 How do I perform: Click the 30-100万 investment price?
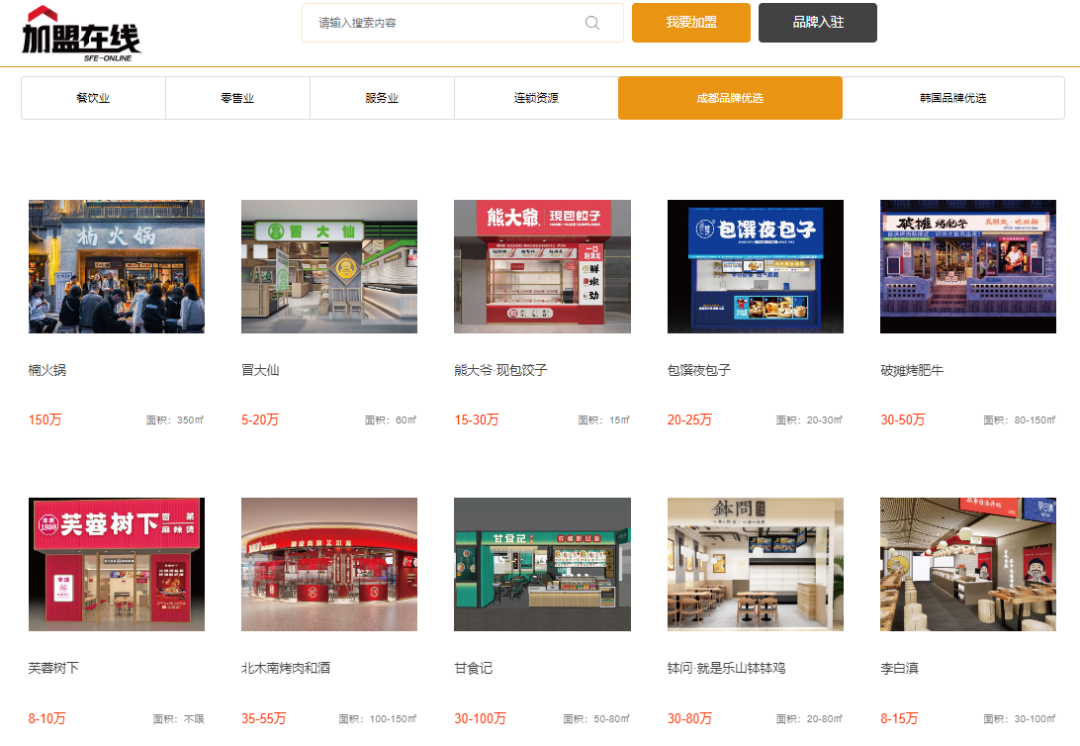479,718
